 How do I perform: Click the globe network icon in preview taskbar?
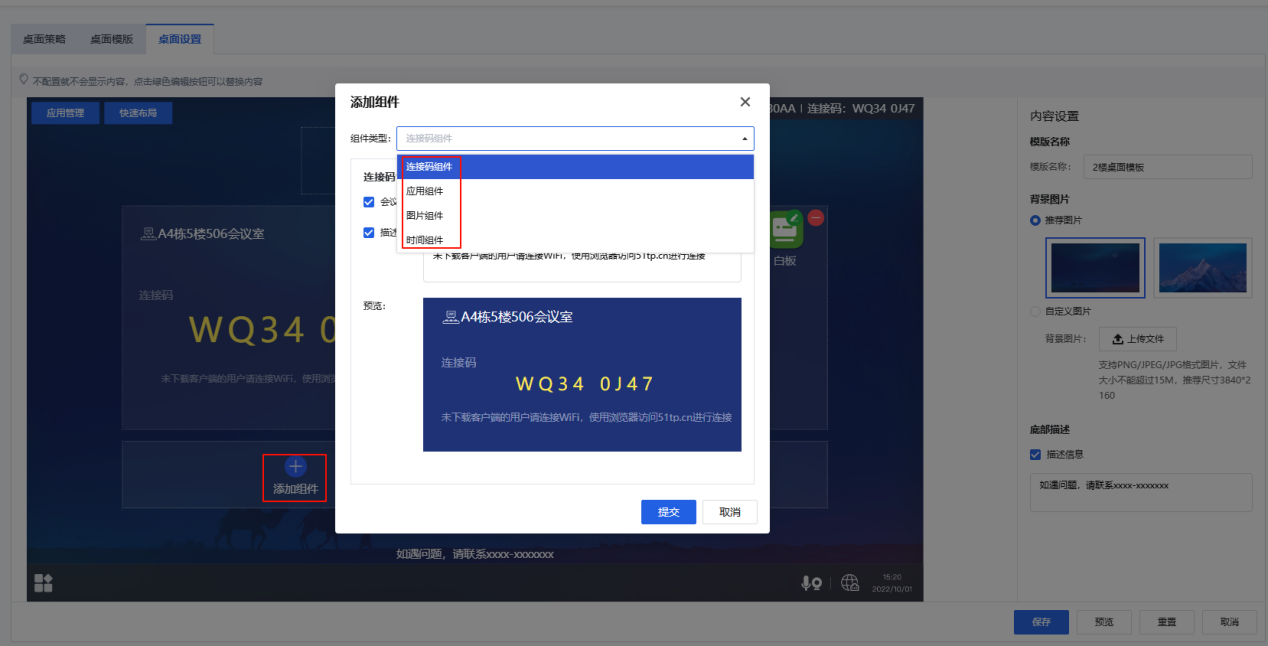[850, 583]
